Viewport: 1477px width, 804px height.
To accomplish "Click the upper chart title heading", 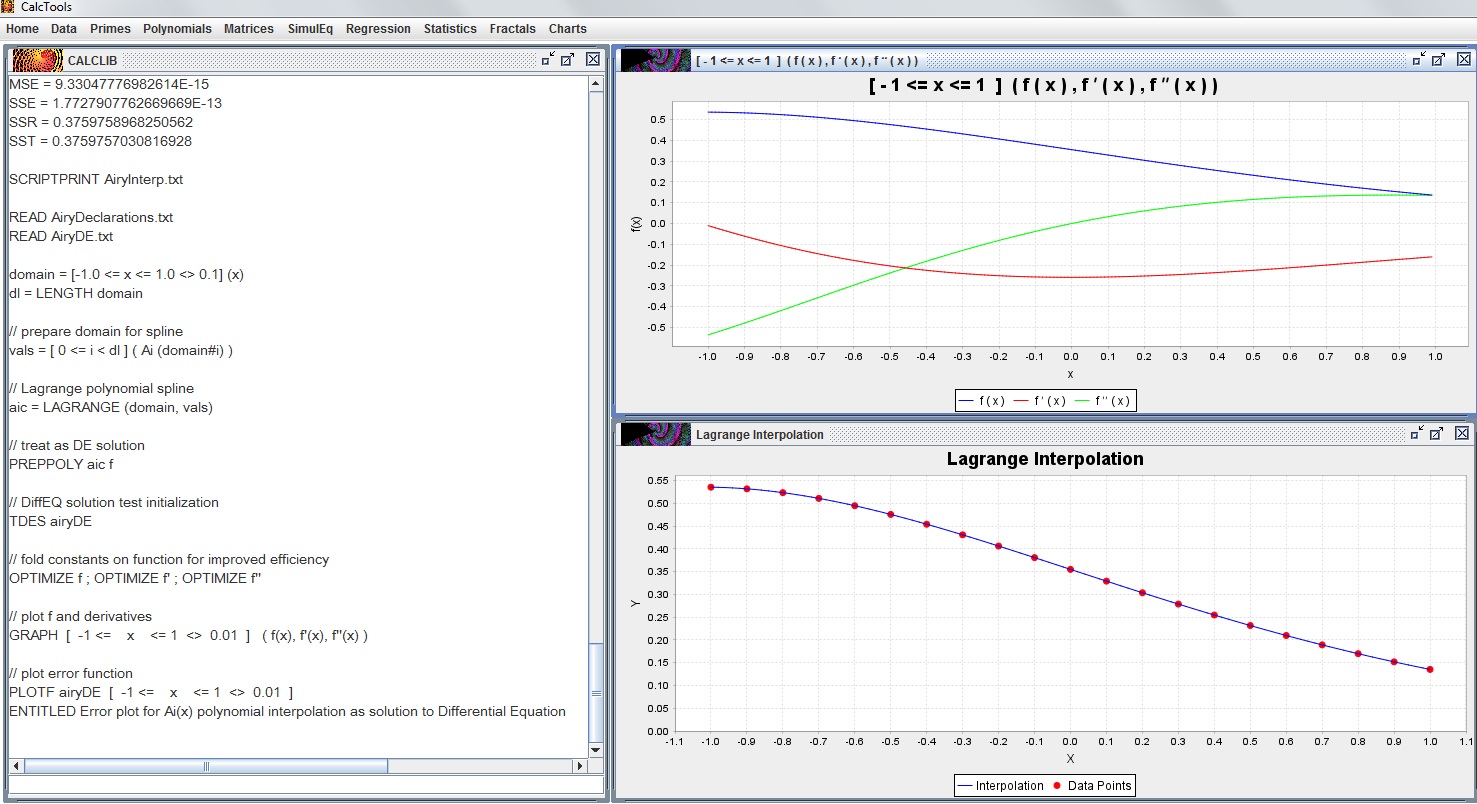I will click(1044, 87).
